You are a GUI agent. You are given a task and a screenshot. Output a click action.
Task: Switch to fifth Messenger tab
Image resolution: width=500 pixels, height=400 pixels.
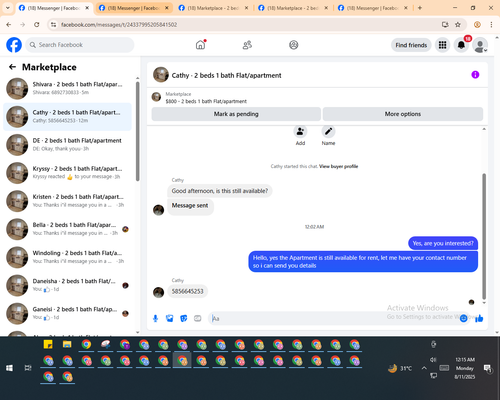(373, 8)
